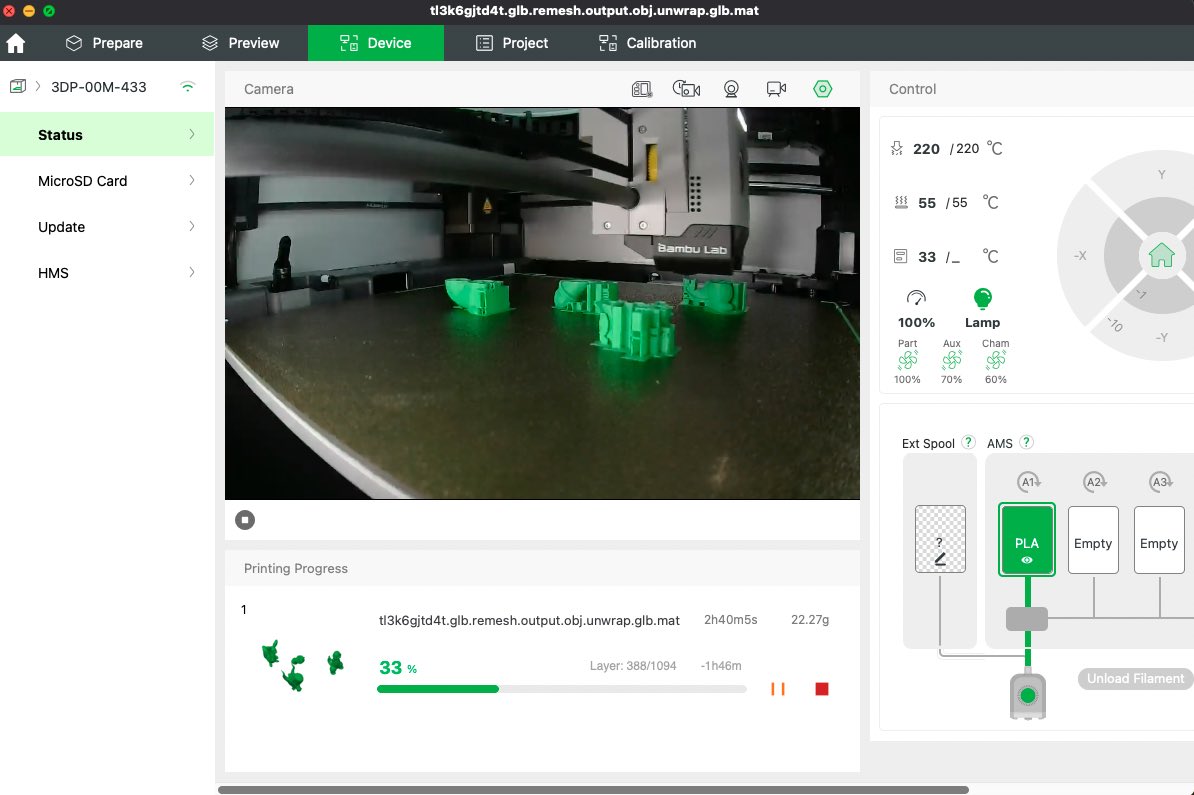The height and width of the screenshot is (795, 1194).
Task: Refresh AMS slot A2 icon
Action: [1094, 481]
